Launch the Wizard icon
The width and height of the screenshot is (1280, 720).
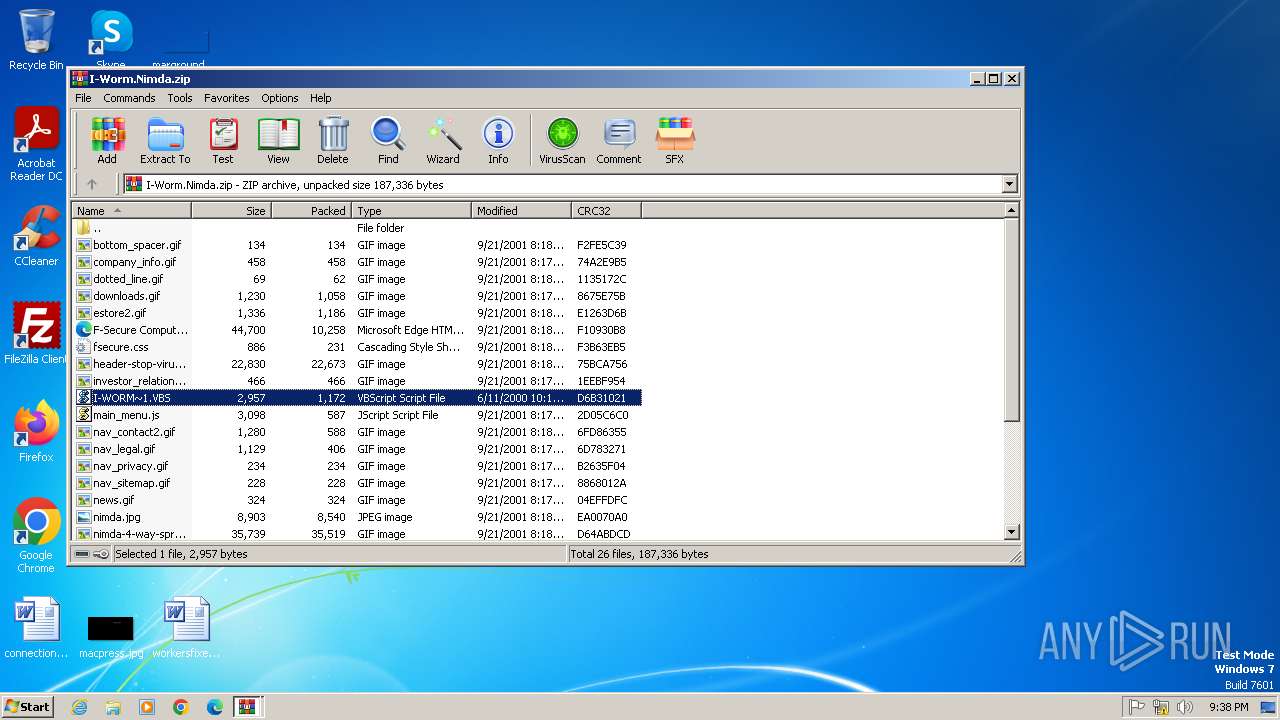(x=443, y=140)
